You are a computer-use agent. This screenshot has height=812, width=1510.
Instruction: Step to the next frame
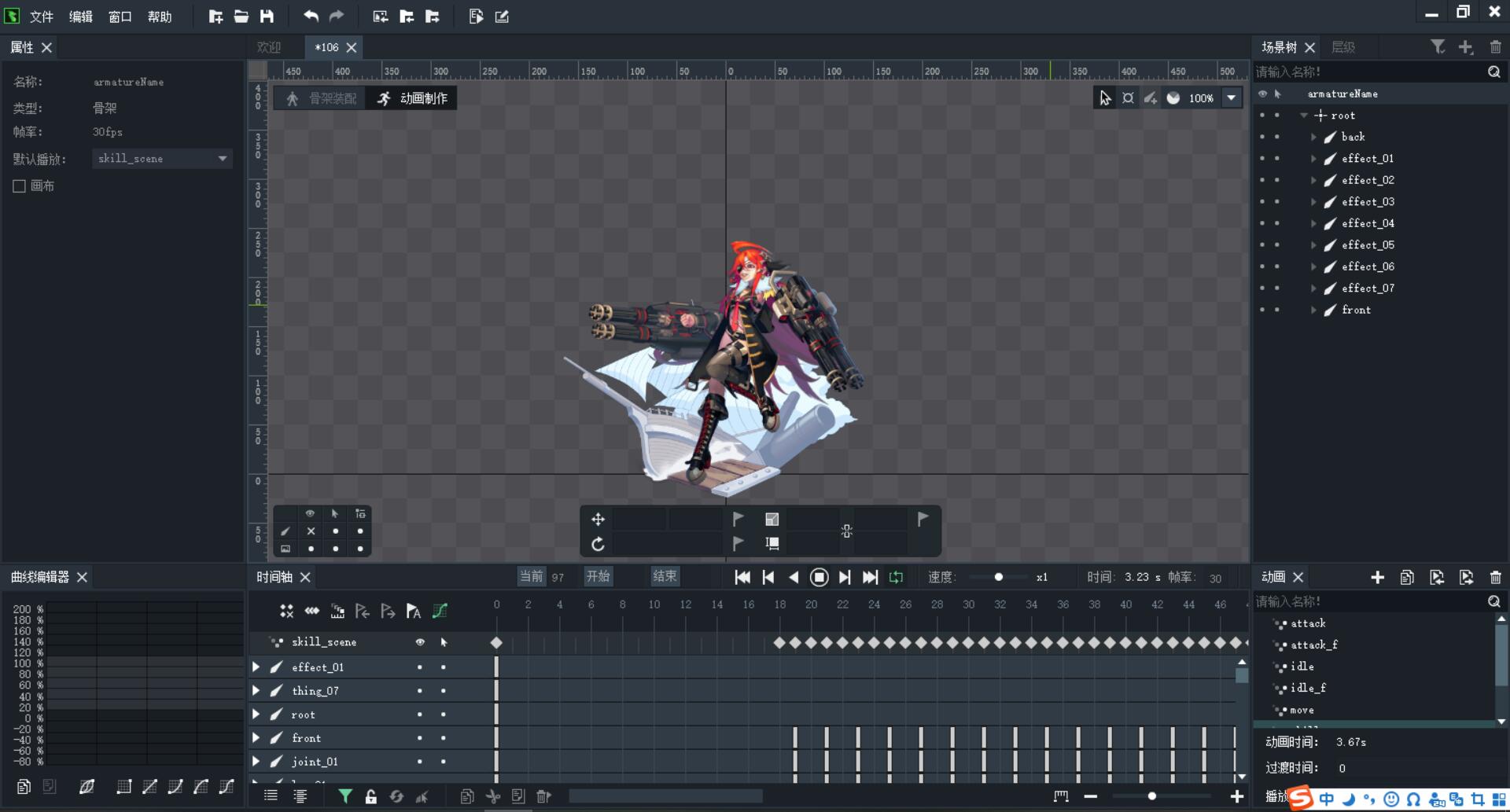(x=845, y=577)
